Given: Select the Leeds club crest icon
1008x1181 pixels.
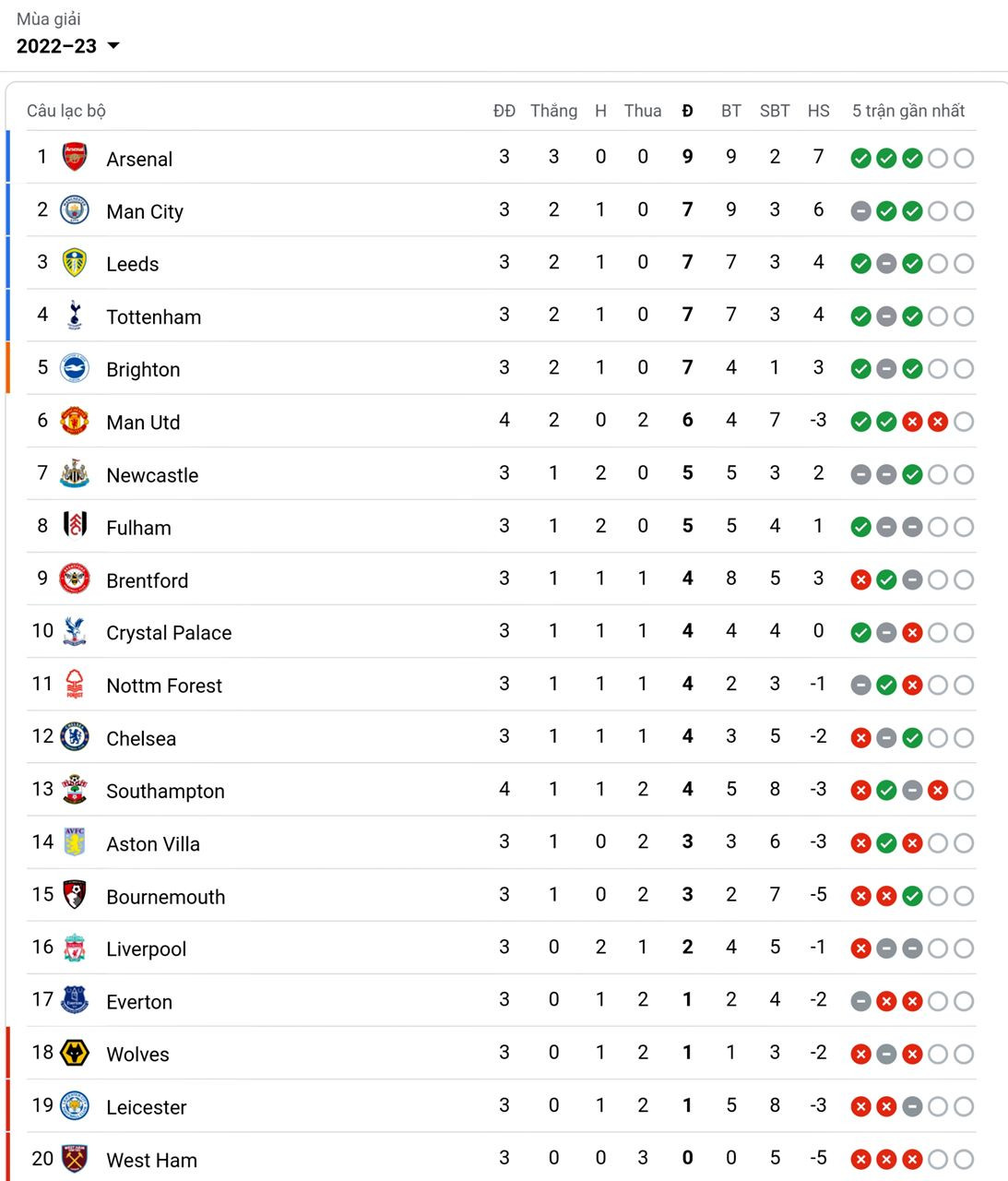Looking at the screenshot, I should [75, 263].
